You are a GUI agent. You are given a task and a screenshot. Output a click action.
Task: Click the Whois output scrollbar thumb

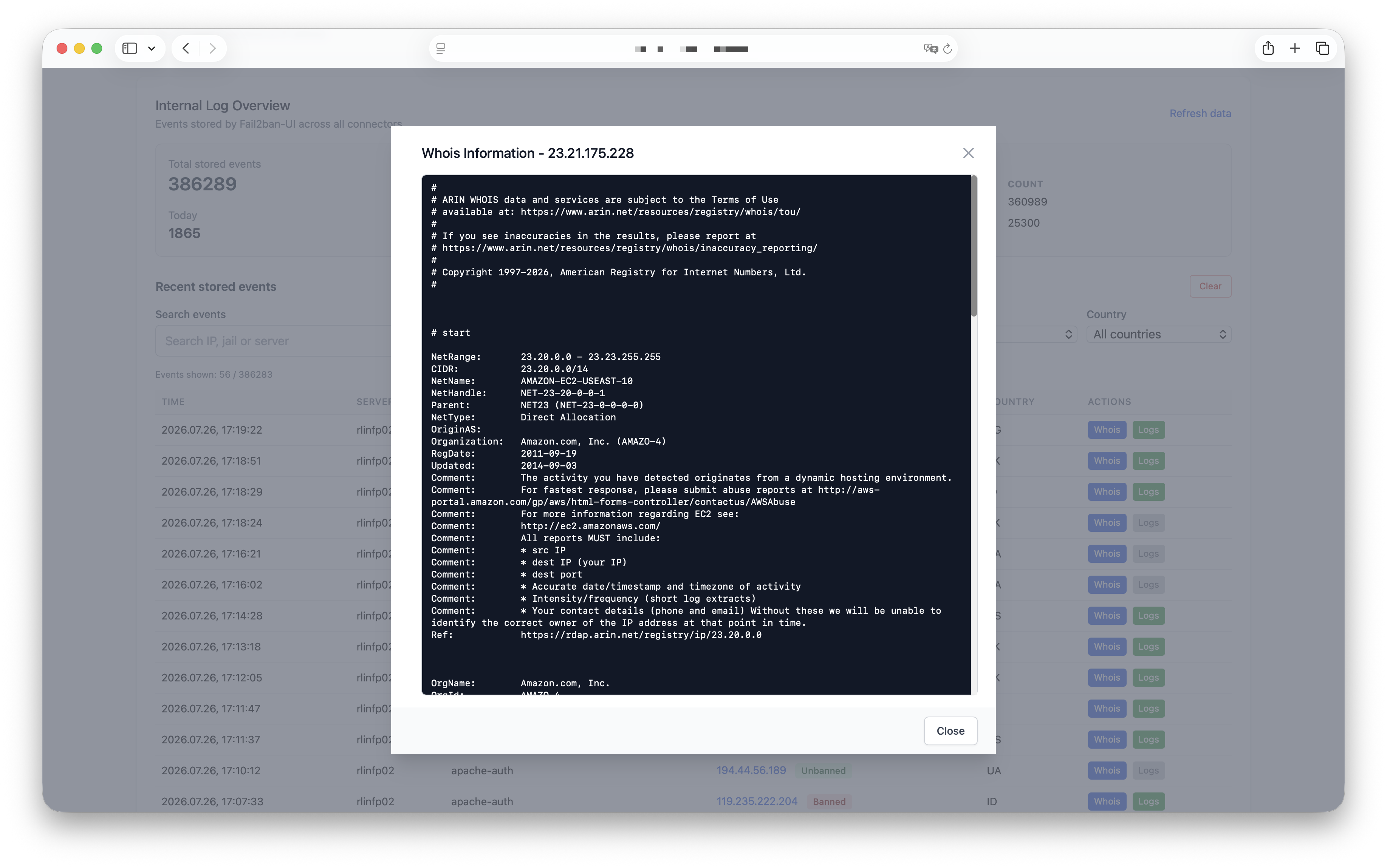pos(974,246)
